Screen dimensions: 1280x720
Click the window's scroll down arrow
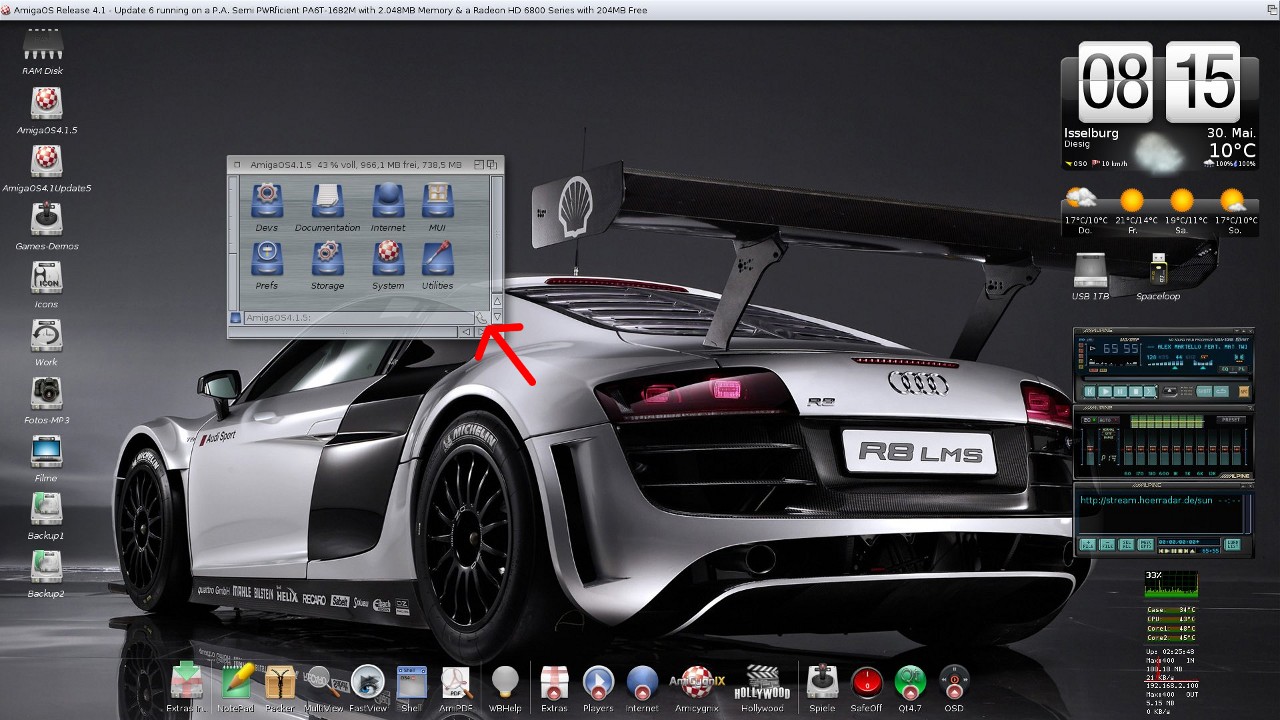pos(497,317)
